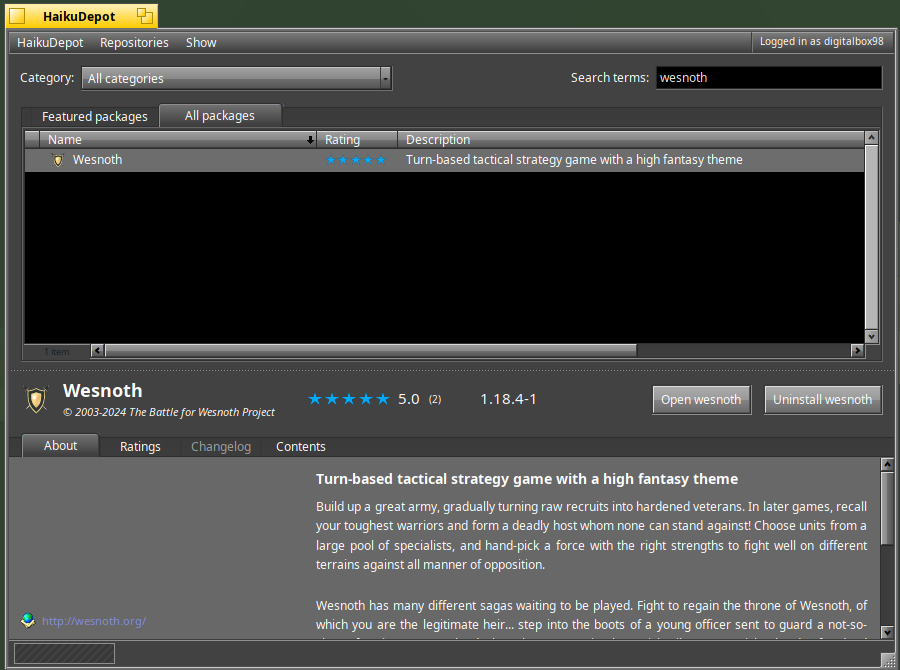This screenshot has width=900, height=670.
Task: Click the window resize corner grip
Action: pyautogui.click(x=887, y=661)
